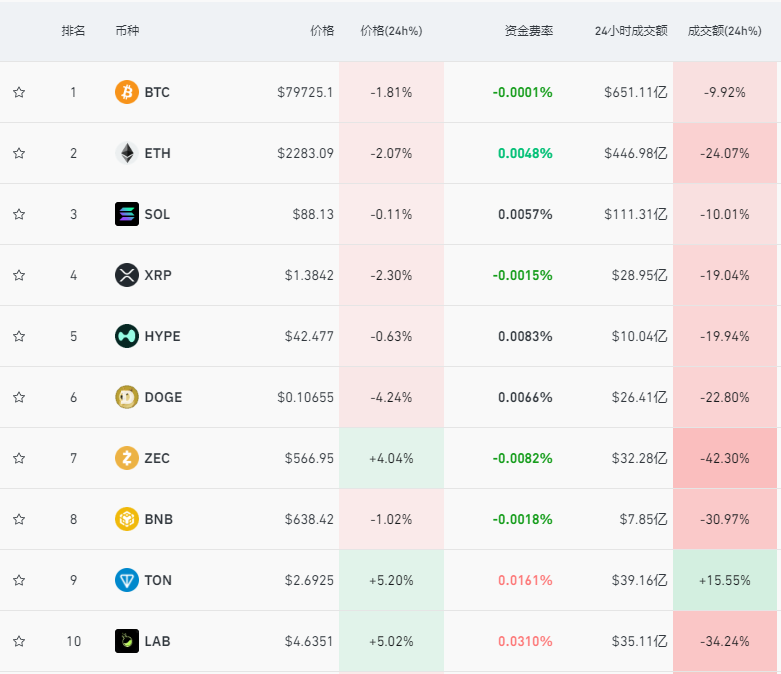Click the $7.85亿 volume cell
Viewport: 781px width, 674px height.
tap(643, 519)
